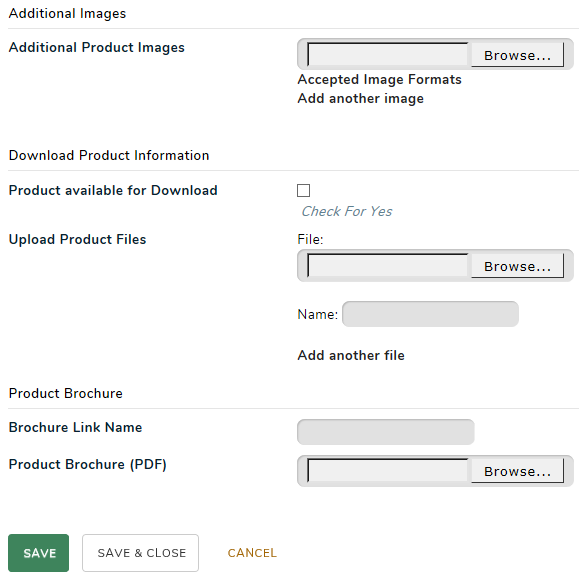Screen dimensions: 579x580
Task: Click the SAVE & CLOSE button
Action: pyautogui.click(x=141, y=553)
